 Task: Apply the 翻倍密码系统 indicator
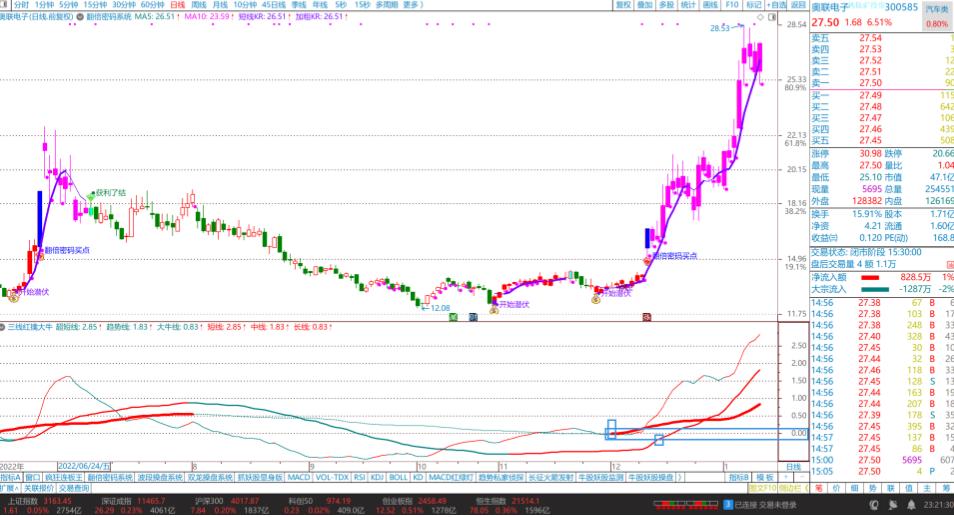coord(110,477)
